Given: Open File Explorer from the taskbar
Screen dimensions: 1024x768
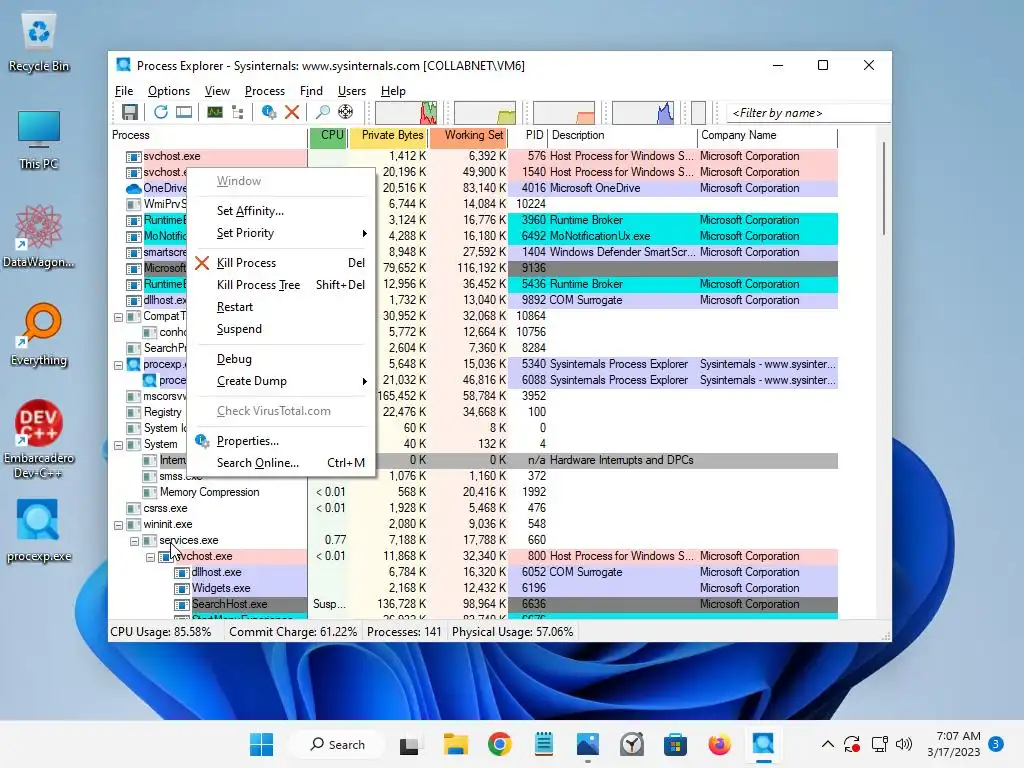Looking at the screenshot, I should click(x=456, y=744).
